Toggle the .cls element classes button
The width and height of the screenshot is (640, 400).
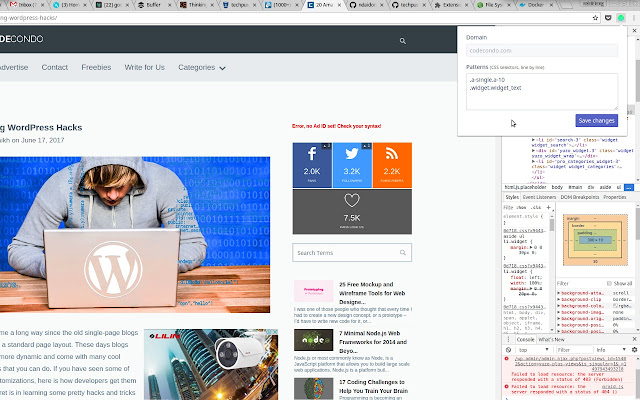point(536,207)
